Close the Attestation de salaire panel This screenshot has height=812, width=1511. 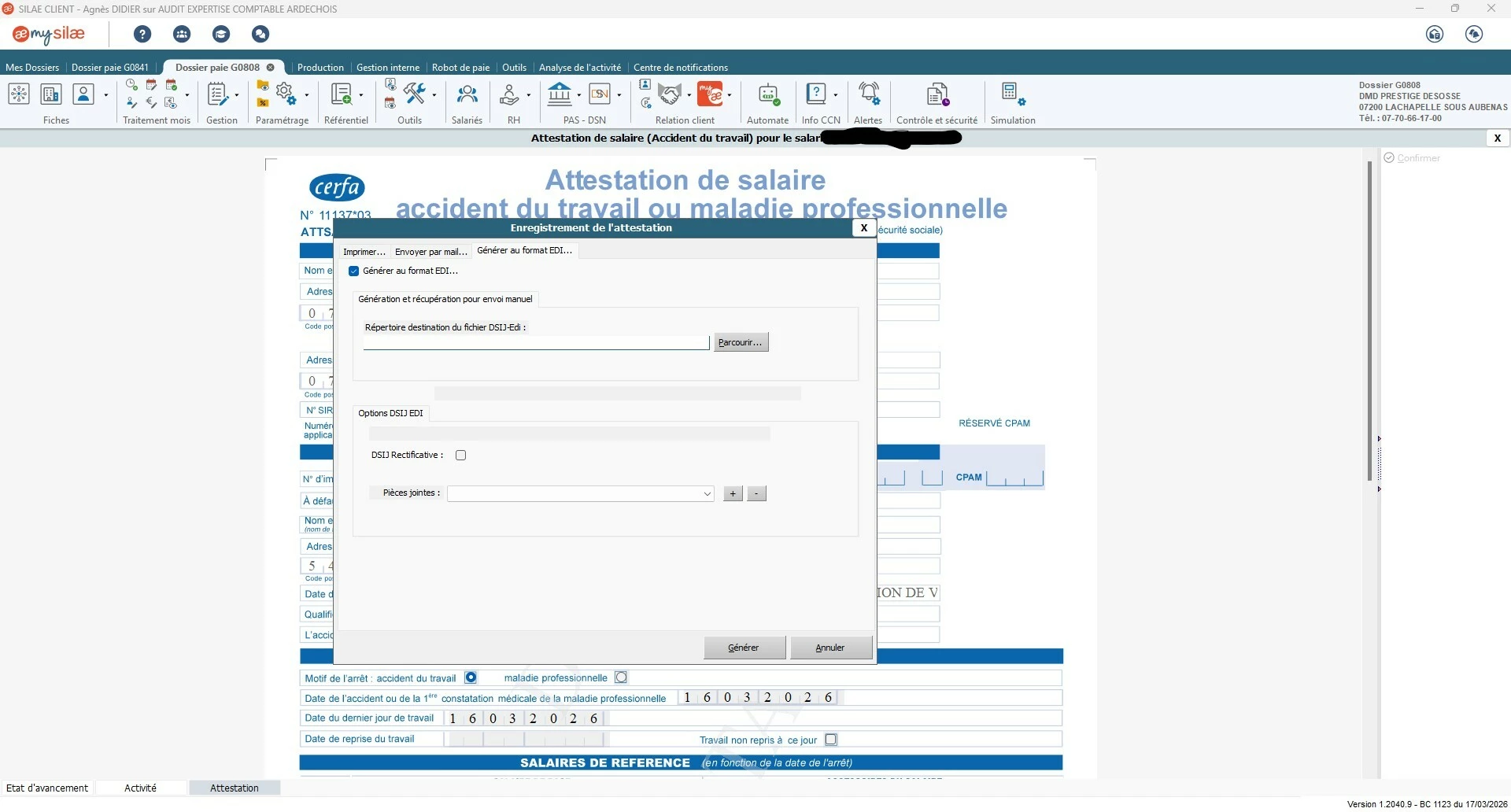(x=1497, y=138)
